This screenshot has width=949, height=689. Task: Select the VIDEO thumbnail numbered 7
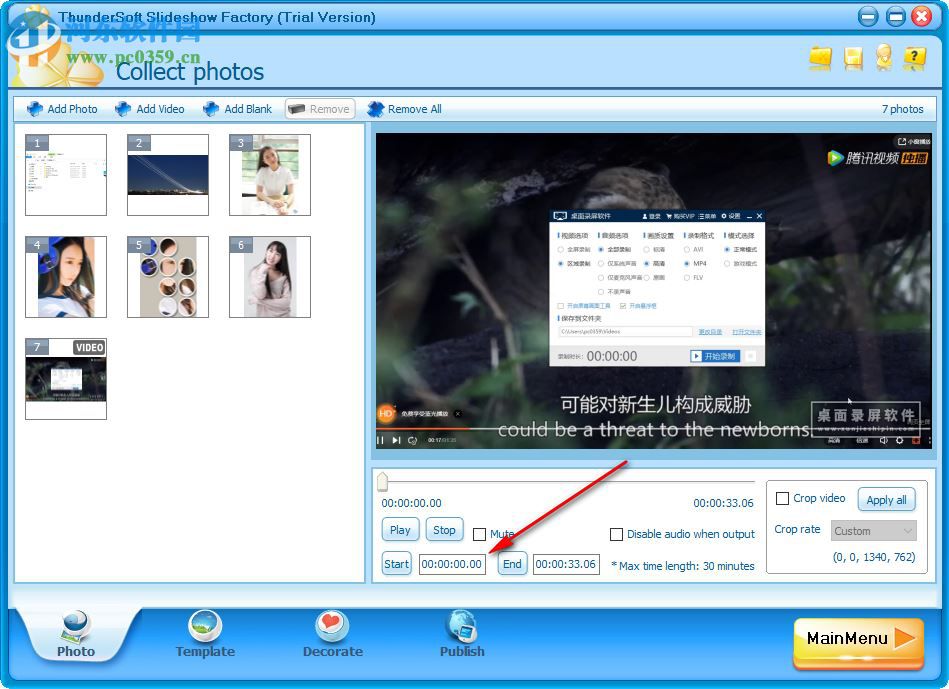coord(66,379)
